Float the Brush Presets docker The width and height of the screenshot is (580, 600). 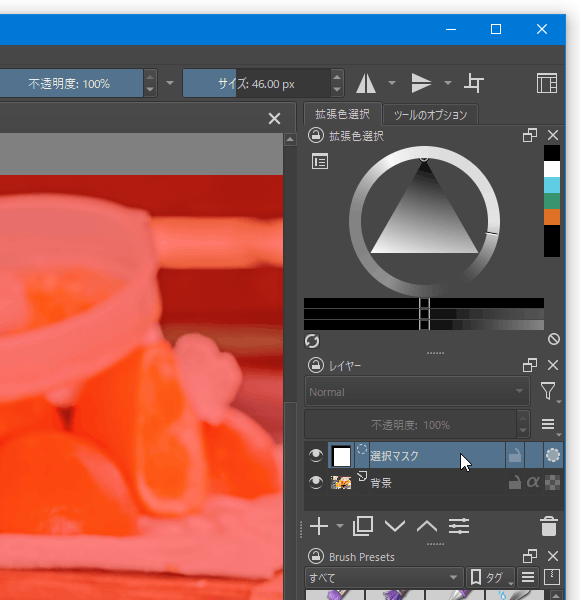pos(530,556)
